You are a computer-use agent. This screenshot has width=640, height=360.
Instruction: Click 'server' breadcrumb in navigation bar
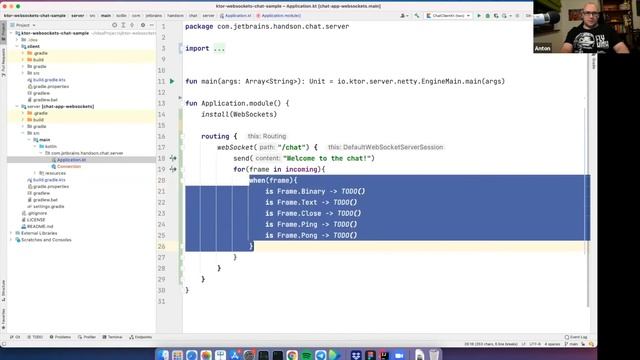coord(78,16)
